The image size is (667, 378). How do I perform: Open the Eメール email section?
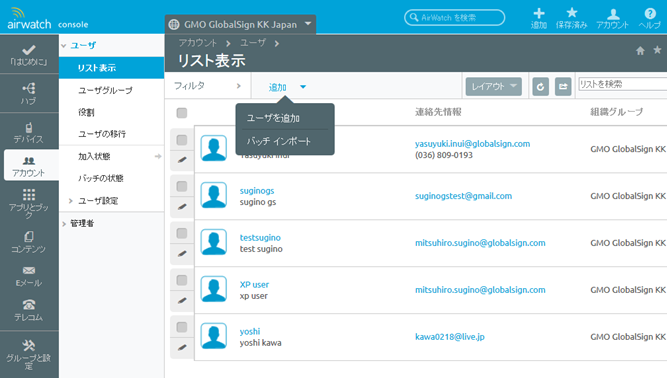[29, 276]
